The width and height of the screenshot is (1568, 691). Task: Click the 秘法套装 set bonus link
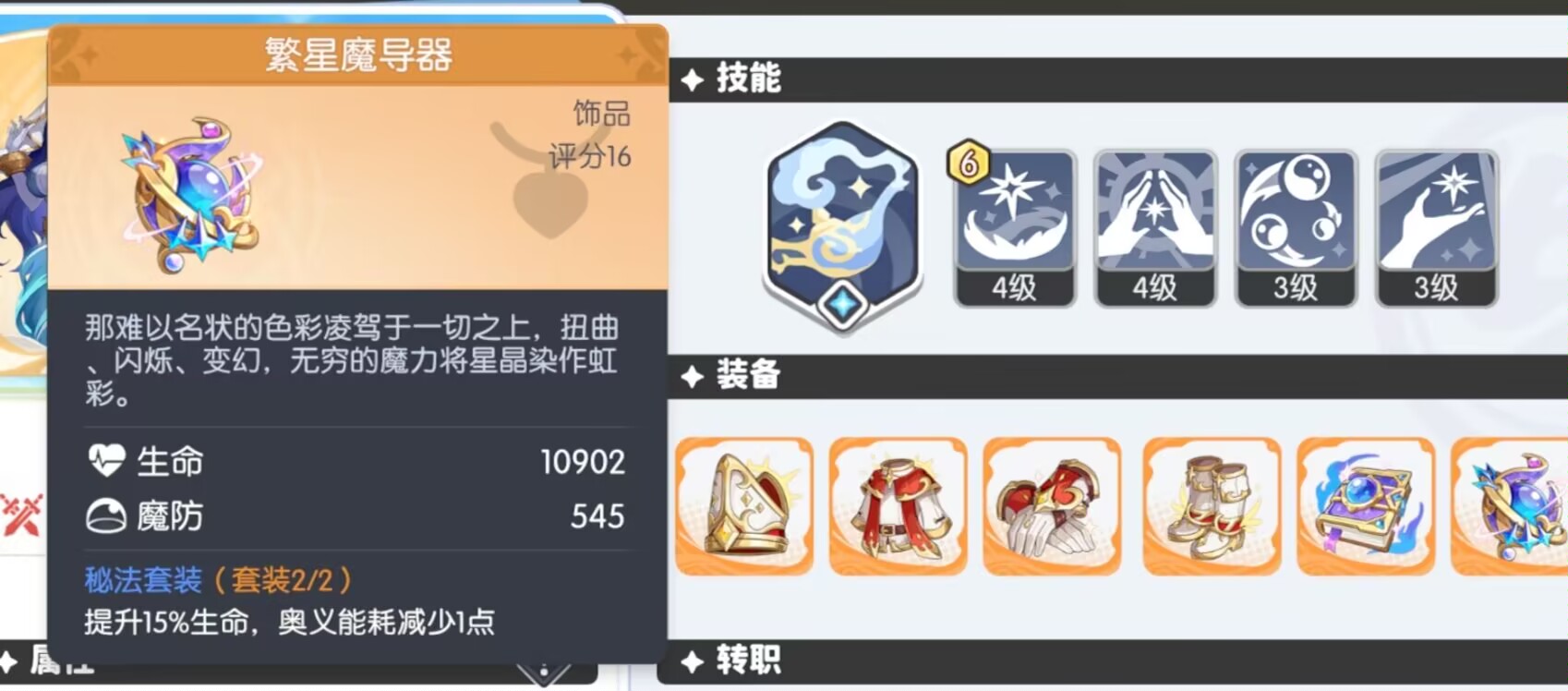click(143, 580)
